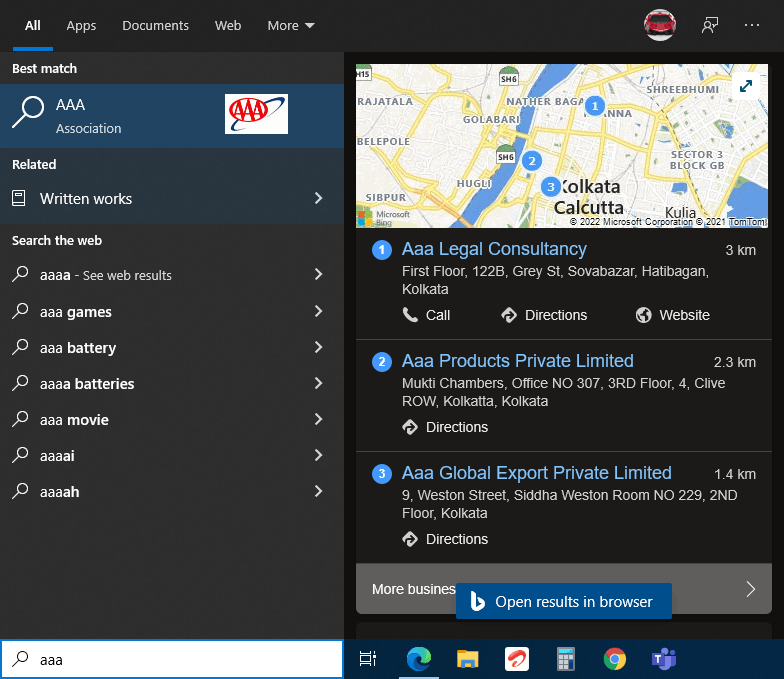784x679 pixels.
Task: Open Aaa Products Private Limited link
Action: pyautogui.click(x=517, y=361)
